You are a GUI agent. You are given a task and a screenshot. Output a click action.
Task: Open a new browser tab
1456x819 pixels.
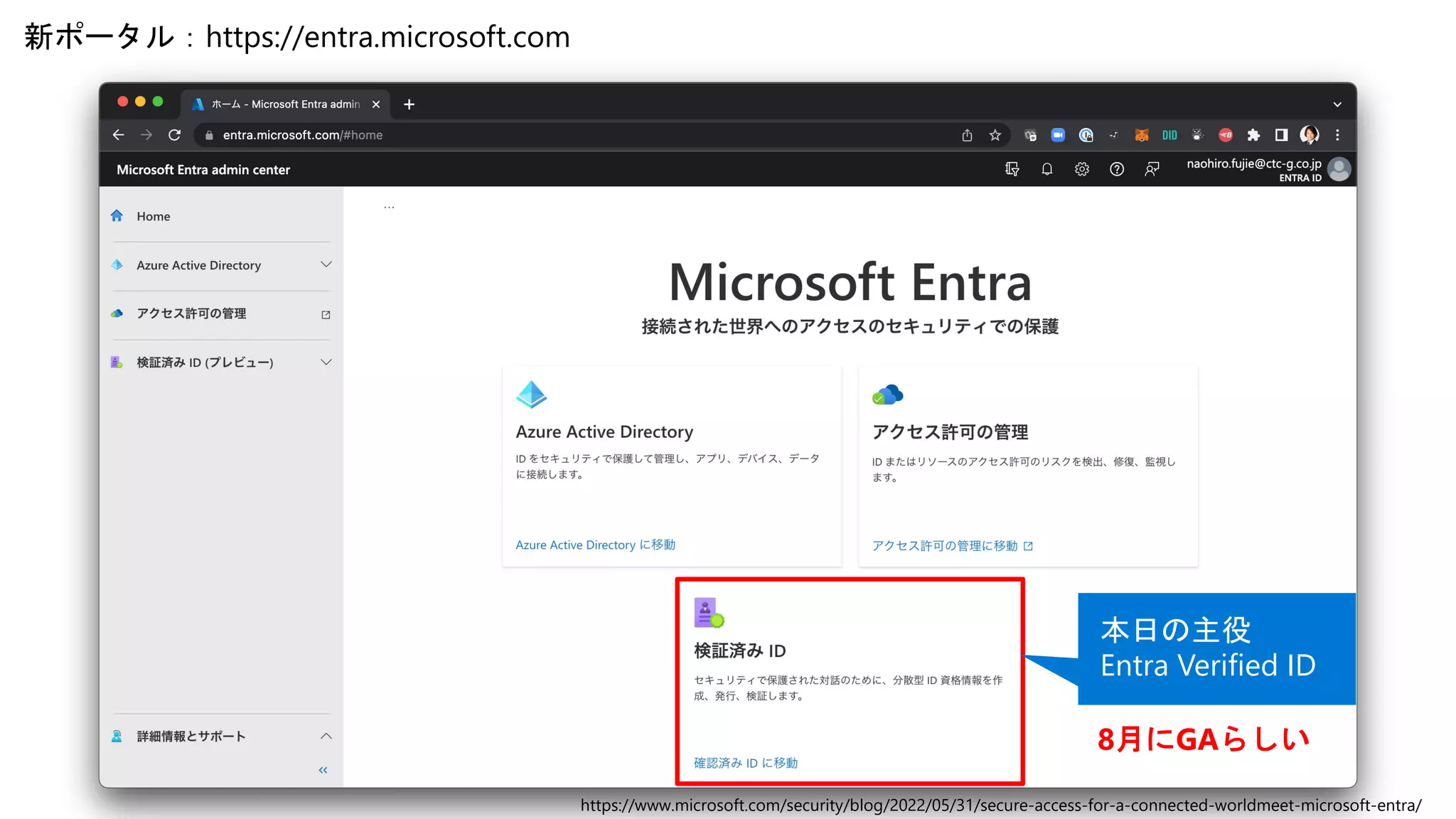pyautogui.click(x=409, y=105)
